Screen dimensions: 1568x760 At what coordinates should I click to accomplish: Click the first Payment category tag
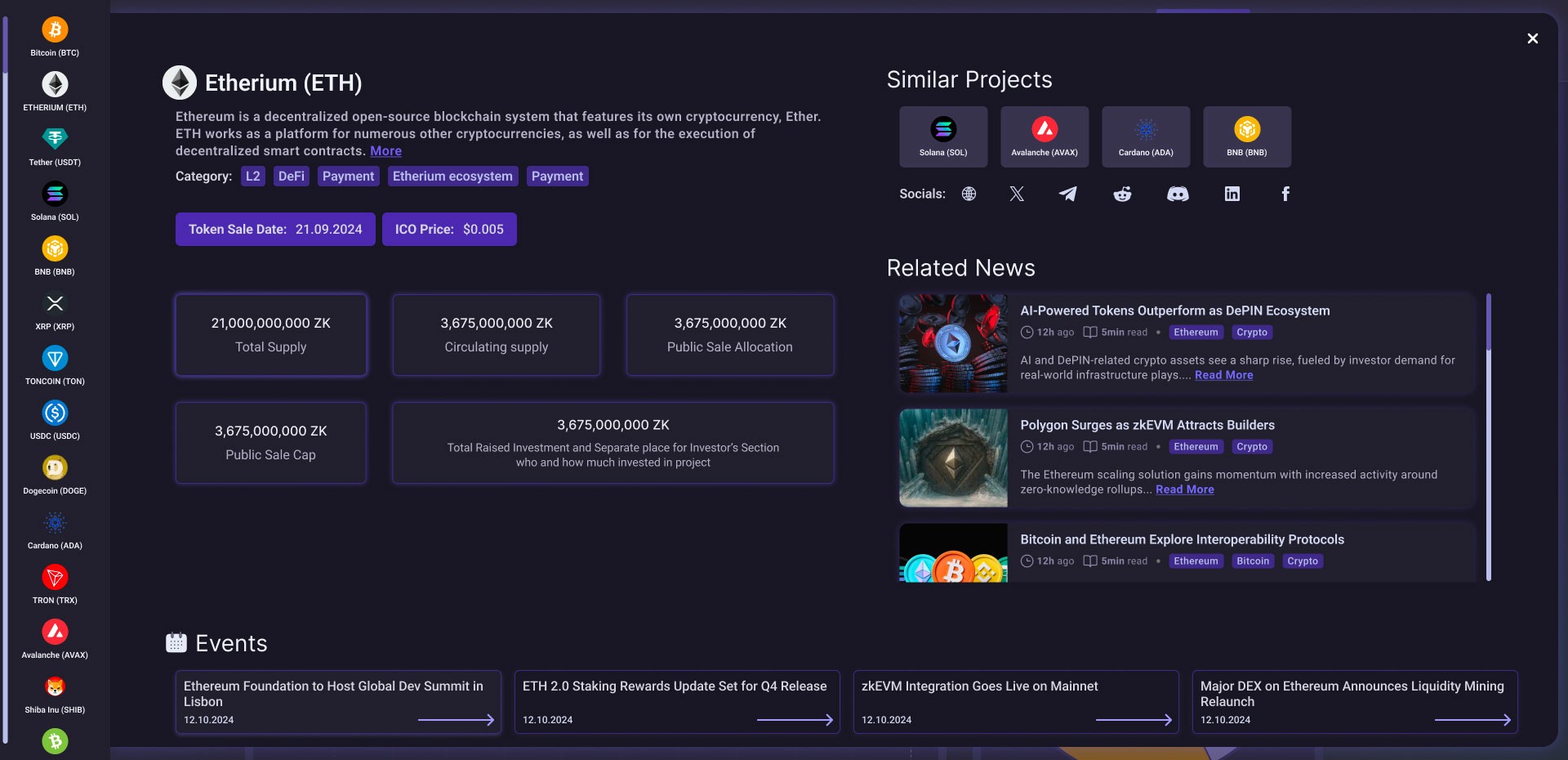348,177
